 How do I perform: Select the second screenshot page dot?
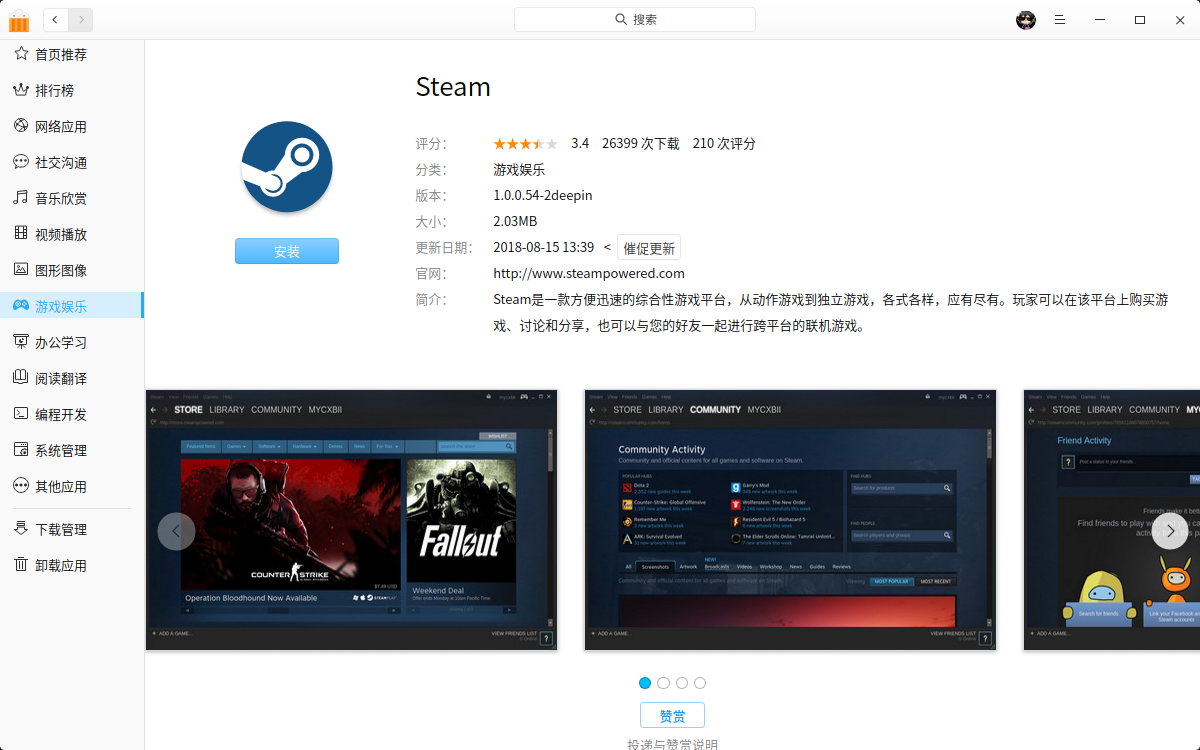point(663,683)
